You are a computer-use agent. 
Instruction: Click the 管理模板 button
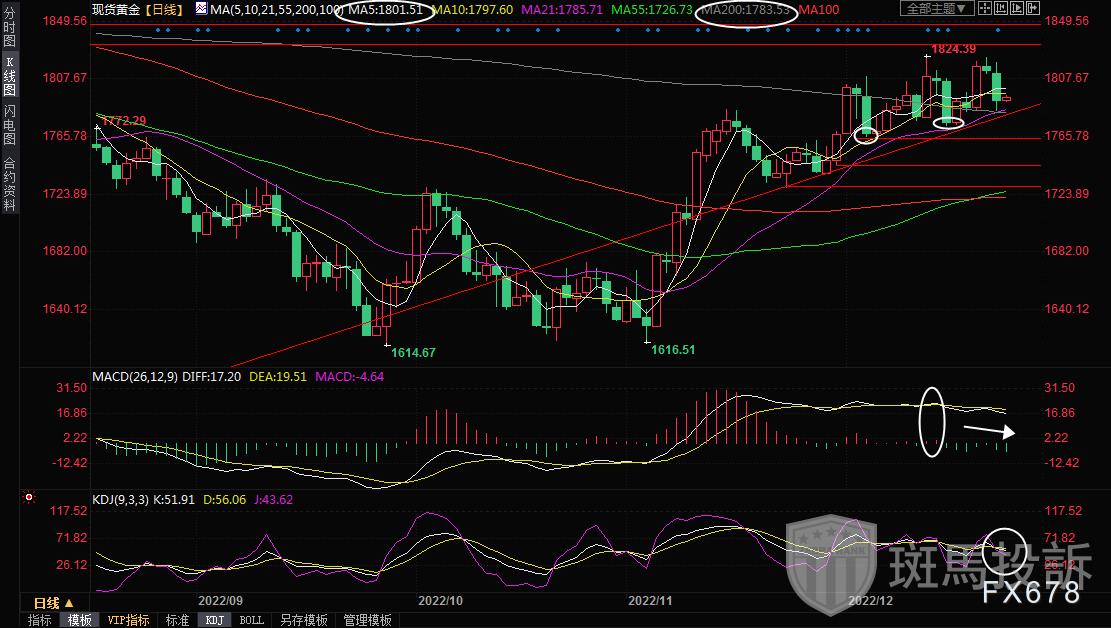pos(367,620)
